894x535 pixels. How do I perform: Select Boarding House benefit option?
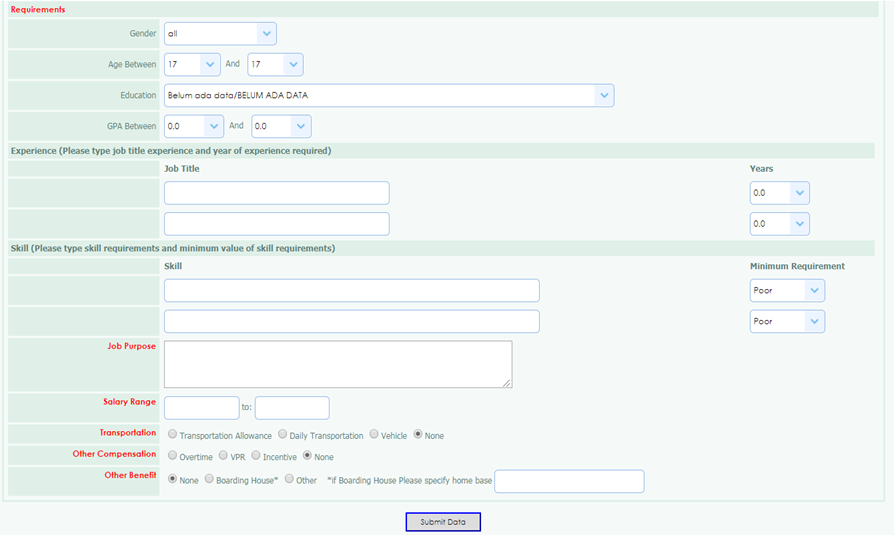click(209, 480)
